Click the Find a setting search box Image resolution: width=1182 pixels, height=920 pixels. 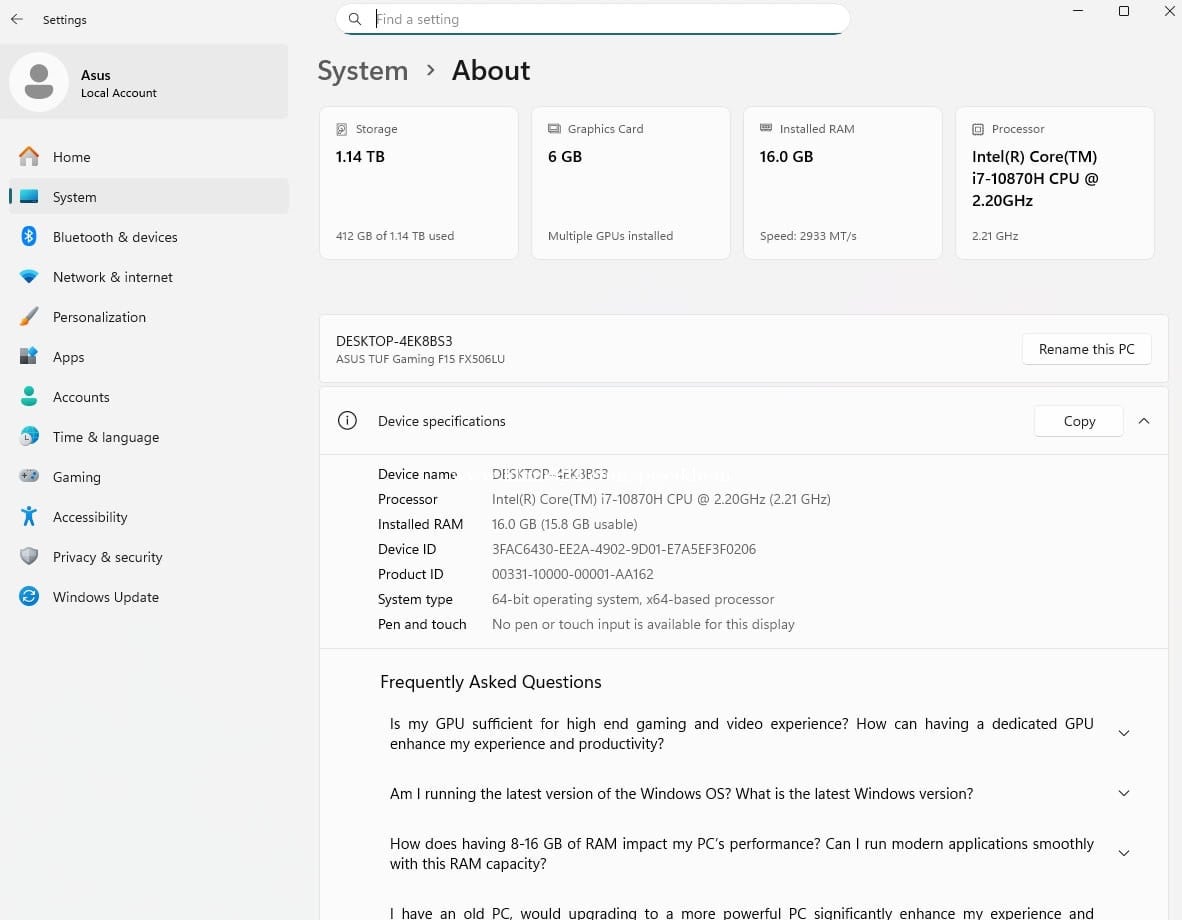pyautogui.click(x=600, y=19)
